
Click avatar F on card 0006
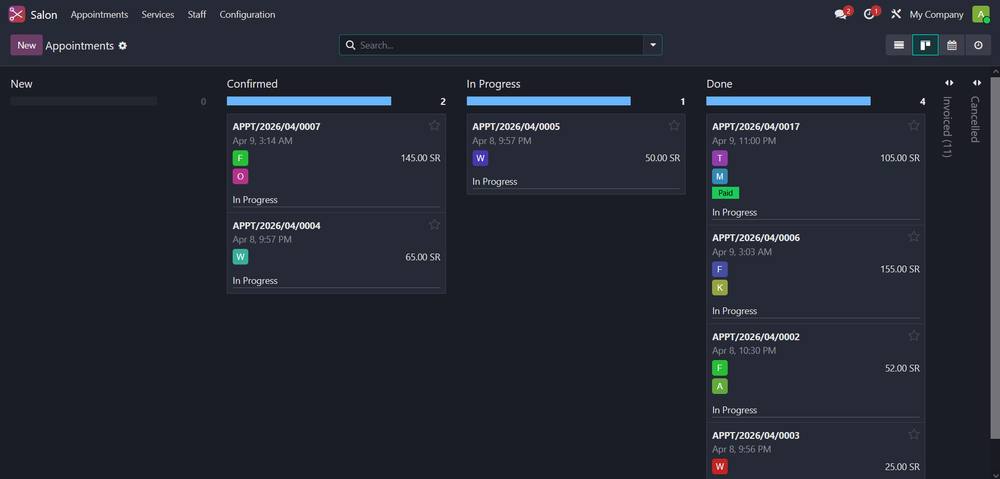coord(720,269)
